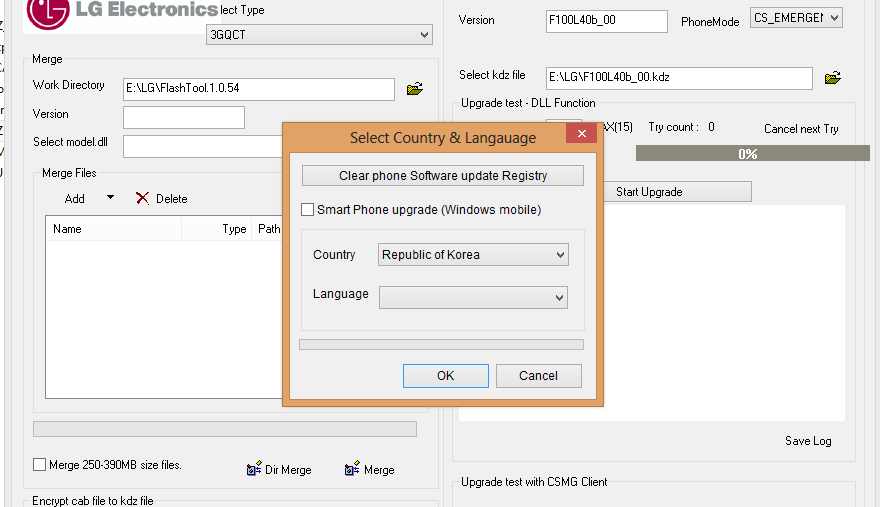Sort by the Type column header
Viewport: 880px width, 507px height.
216,229
